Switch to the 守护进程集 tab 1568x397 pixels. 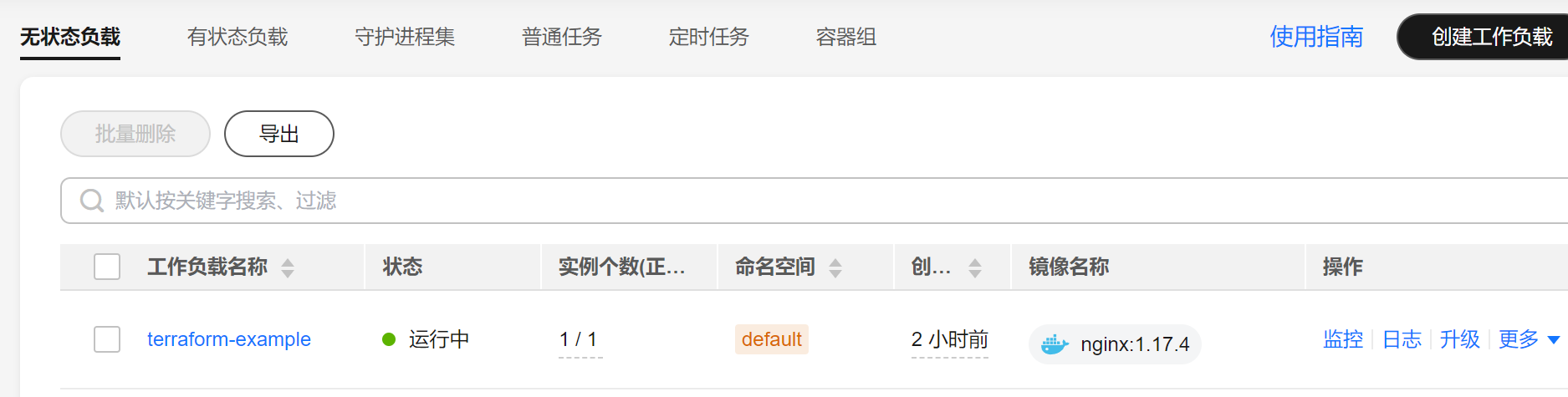click(405, 37)
